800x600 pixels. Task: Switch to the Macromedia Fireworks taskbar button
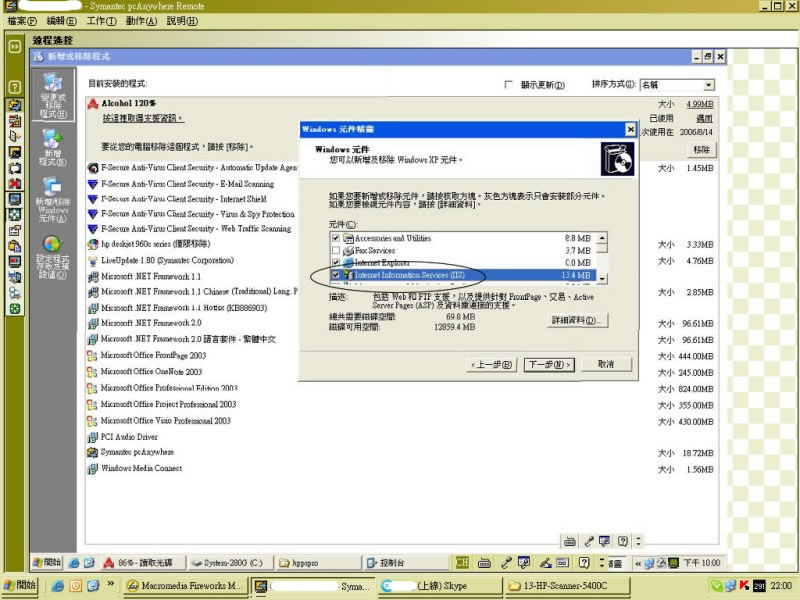coord(185,586)
